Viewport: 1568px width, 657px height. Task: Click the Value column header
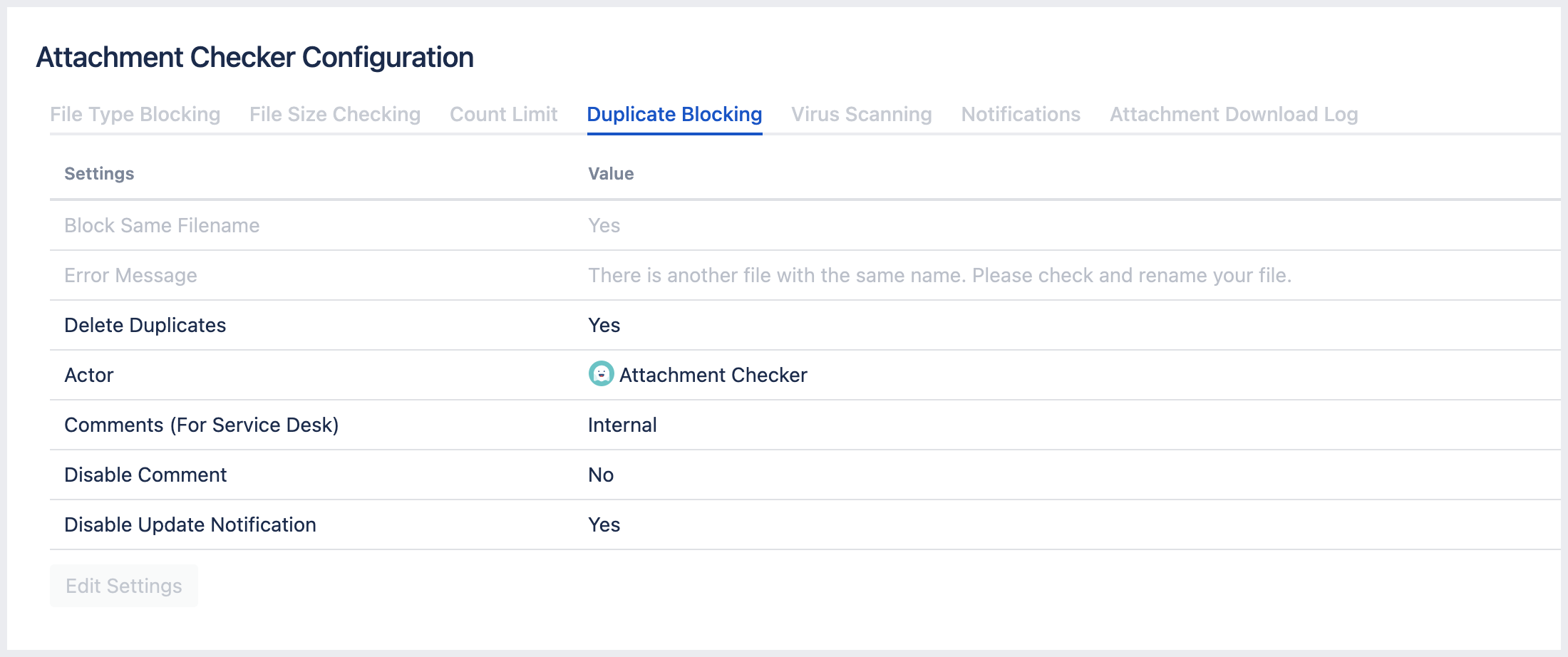(610, 173)
